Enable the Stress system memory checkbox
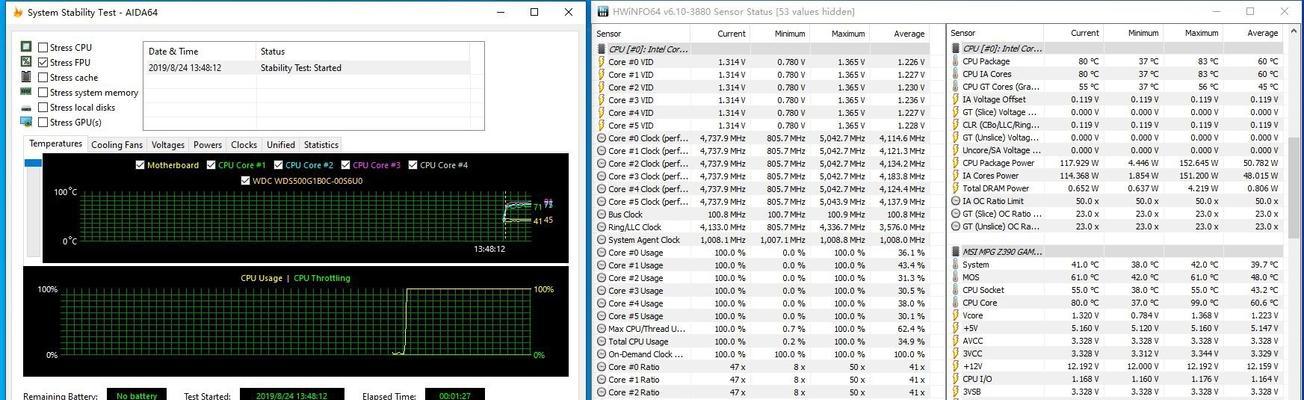The height and width of the screenshot is (400, 1304). click(43, 92)
